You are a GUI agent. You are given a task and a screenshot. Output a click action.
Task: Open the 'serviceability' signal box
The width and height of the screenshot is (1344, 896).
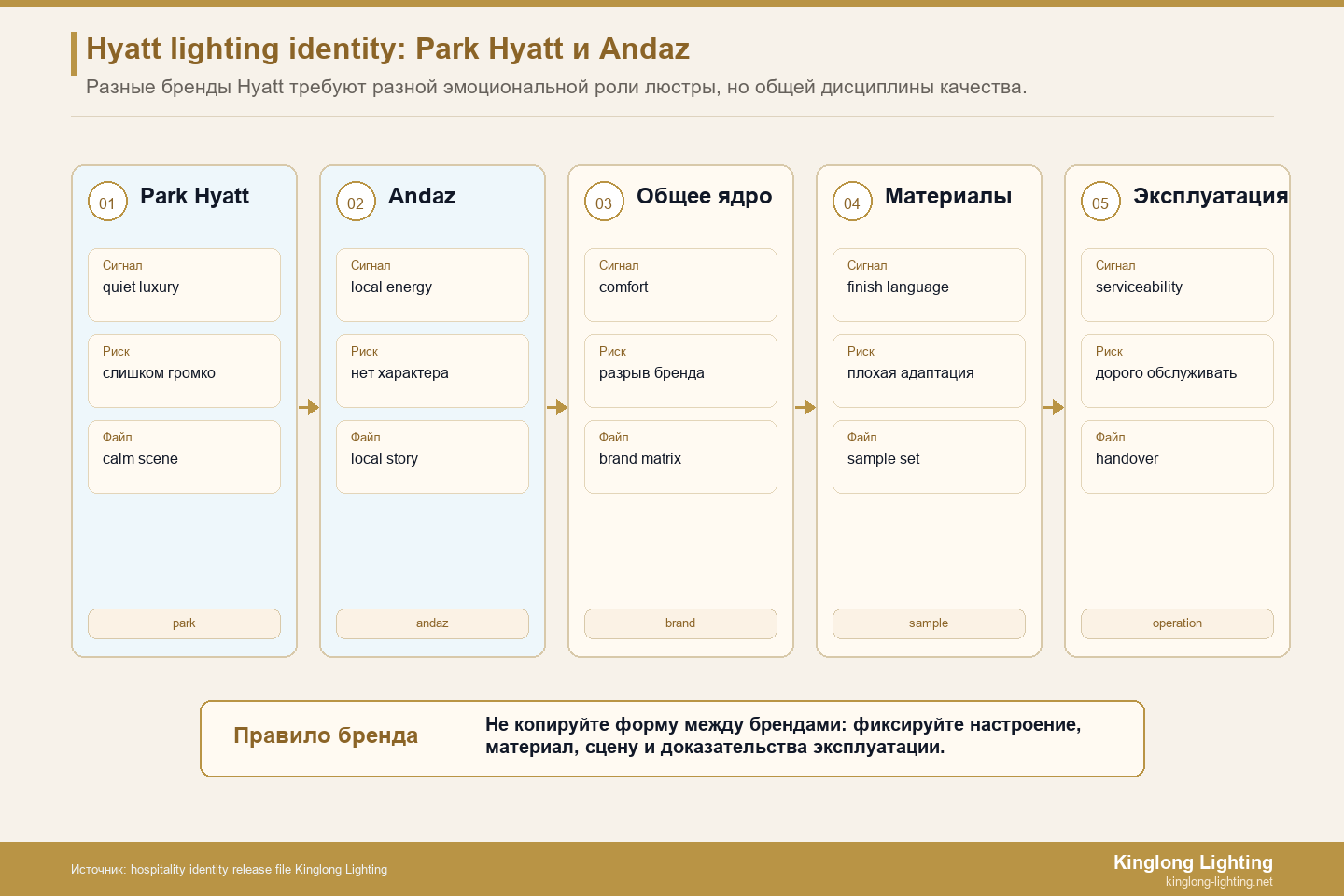(1177, 285)
